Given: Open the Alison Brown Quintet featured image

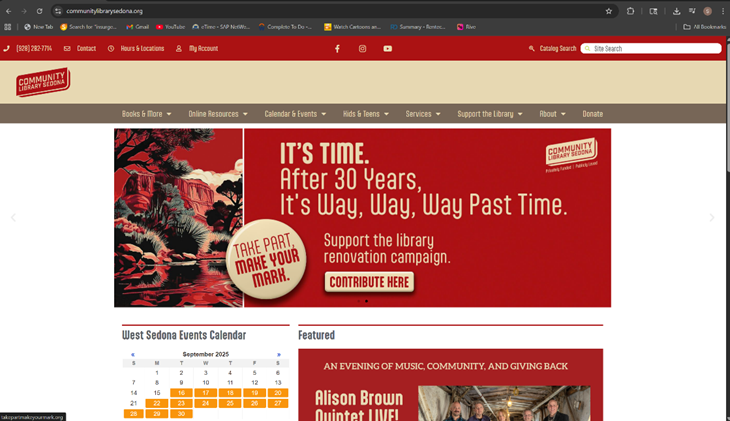Looking at the screenshot, I should tap(504, 403).
